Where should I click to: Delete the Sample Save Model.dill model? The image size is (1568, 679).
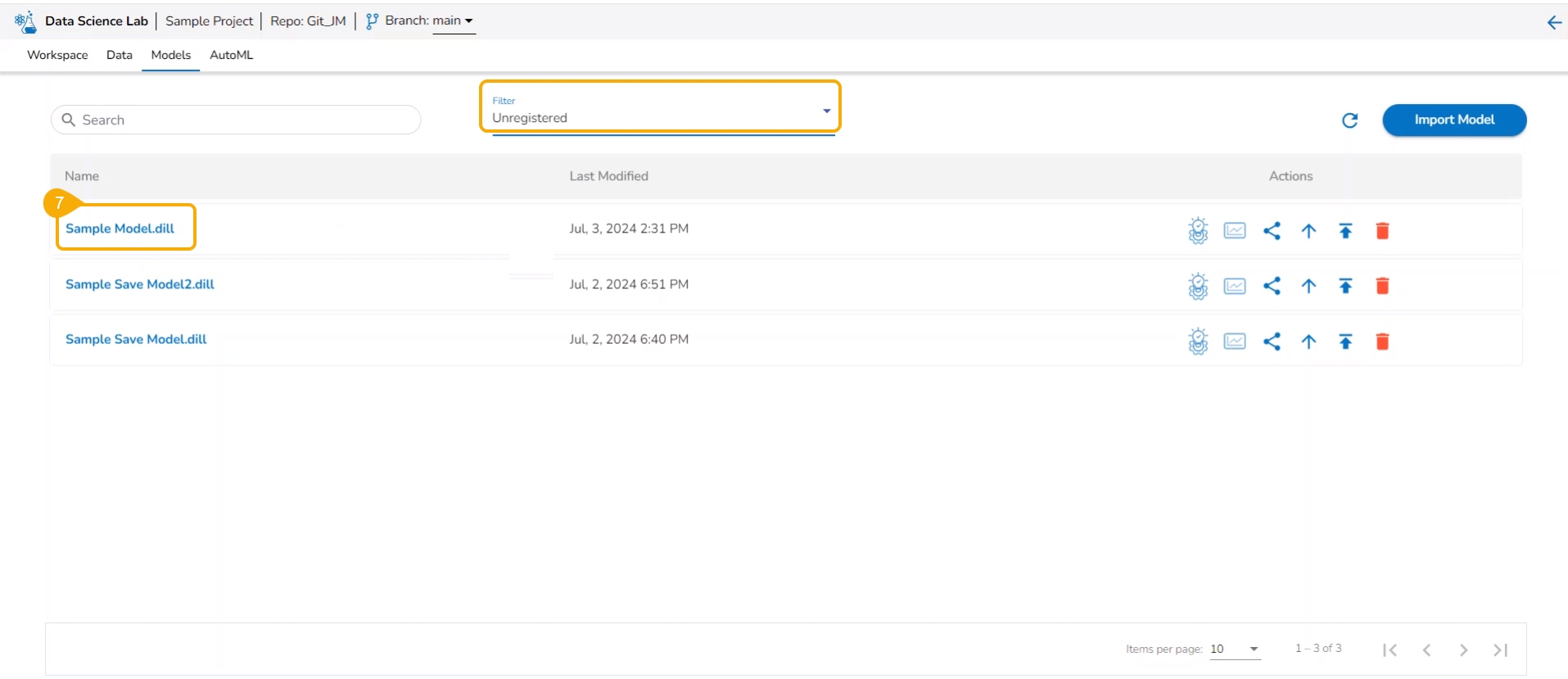pyautogui.click(x=1382, y=342)
